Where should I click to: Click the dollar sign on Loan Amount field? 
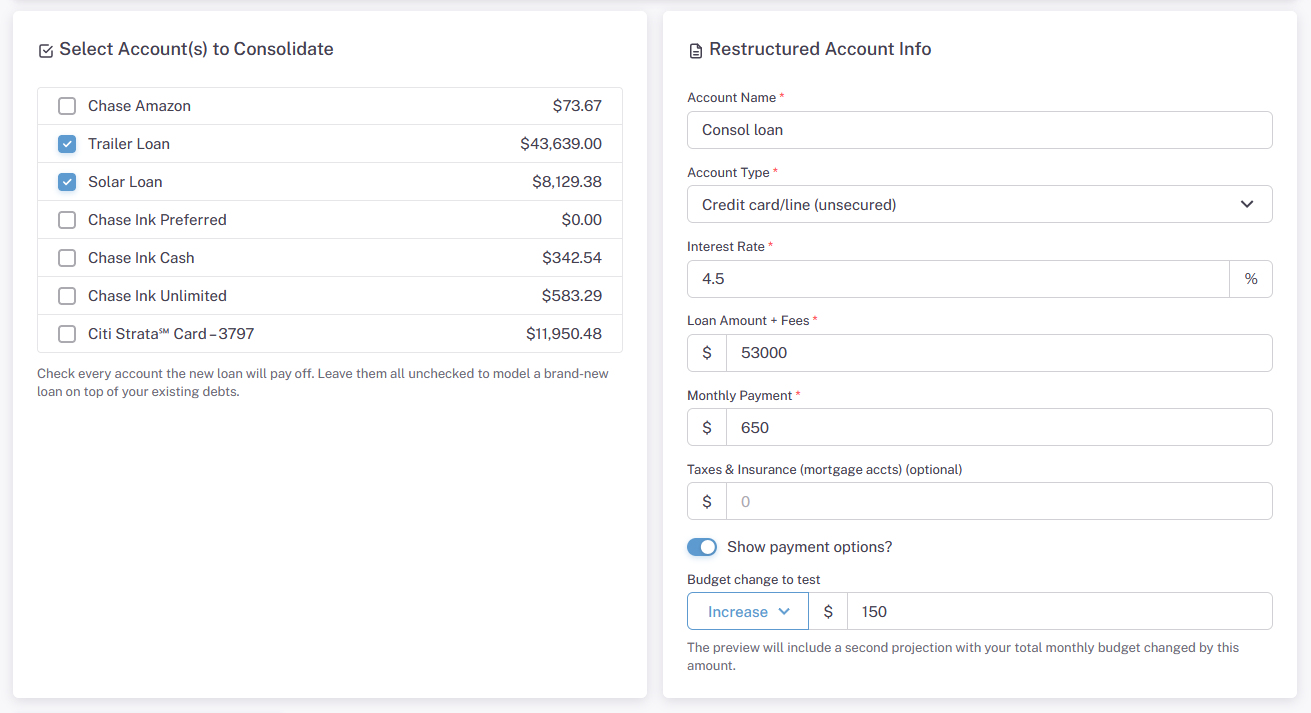[x=707, y=353]
